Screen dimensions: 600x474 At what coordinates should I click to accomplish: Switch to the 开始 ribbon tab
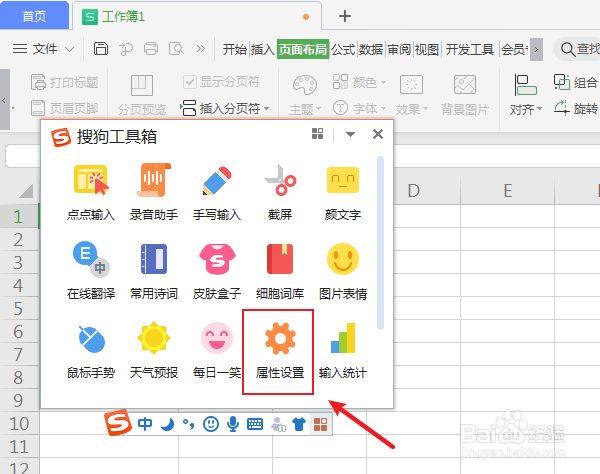pyautogui.click(x=235, y=49)
